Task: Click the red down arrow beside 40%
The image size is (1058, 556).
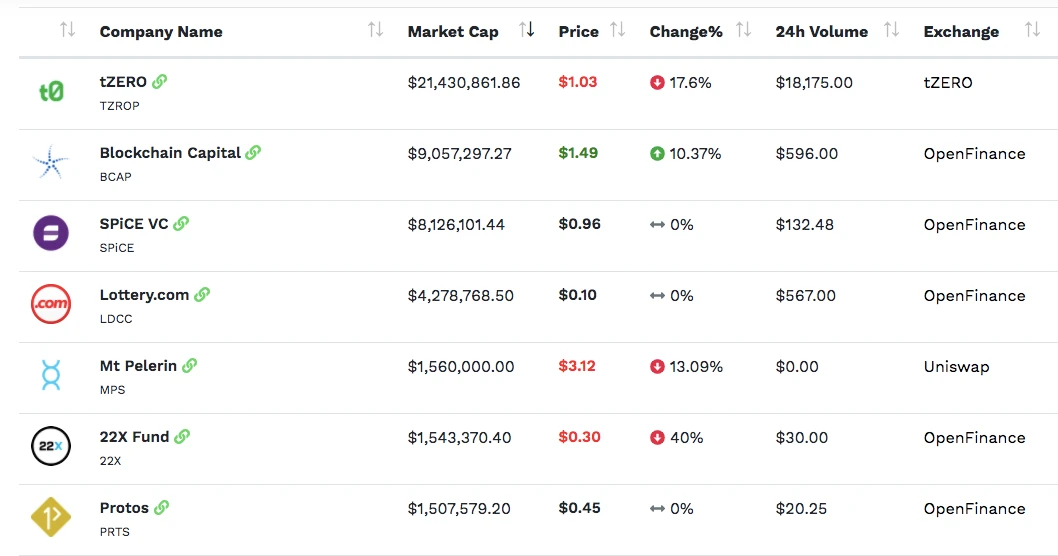Action: click(657, 437)
